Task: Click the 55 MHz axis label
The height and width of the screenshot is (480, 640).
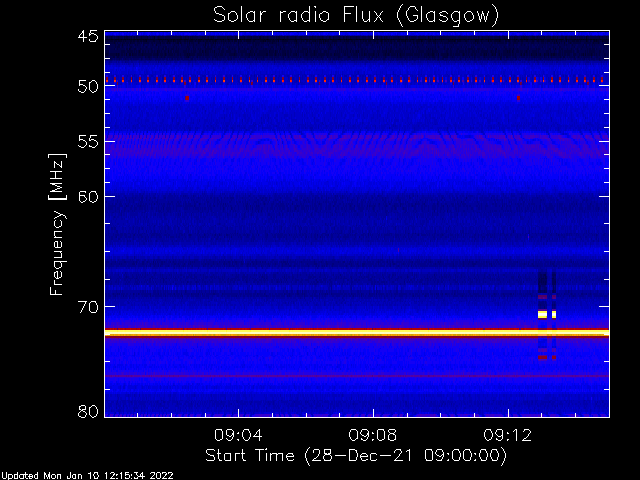Action: point(88,142)
